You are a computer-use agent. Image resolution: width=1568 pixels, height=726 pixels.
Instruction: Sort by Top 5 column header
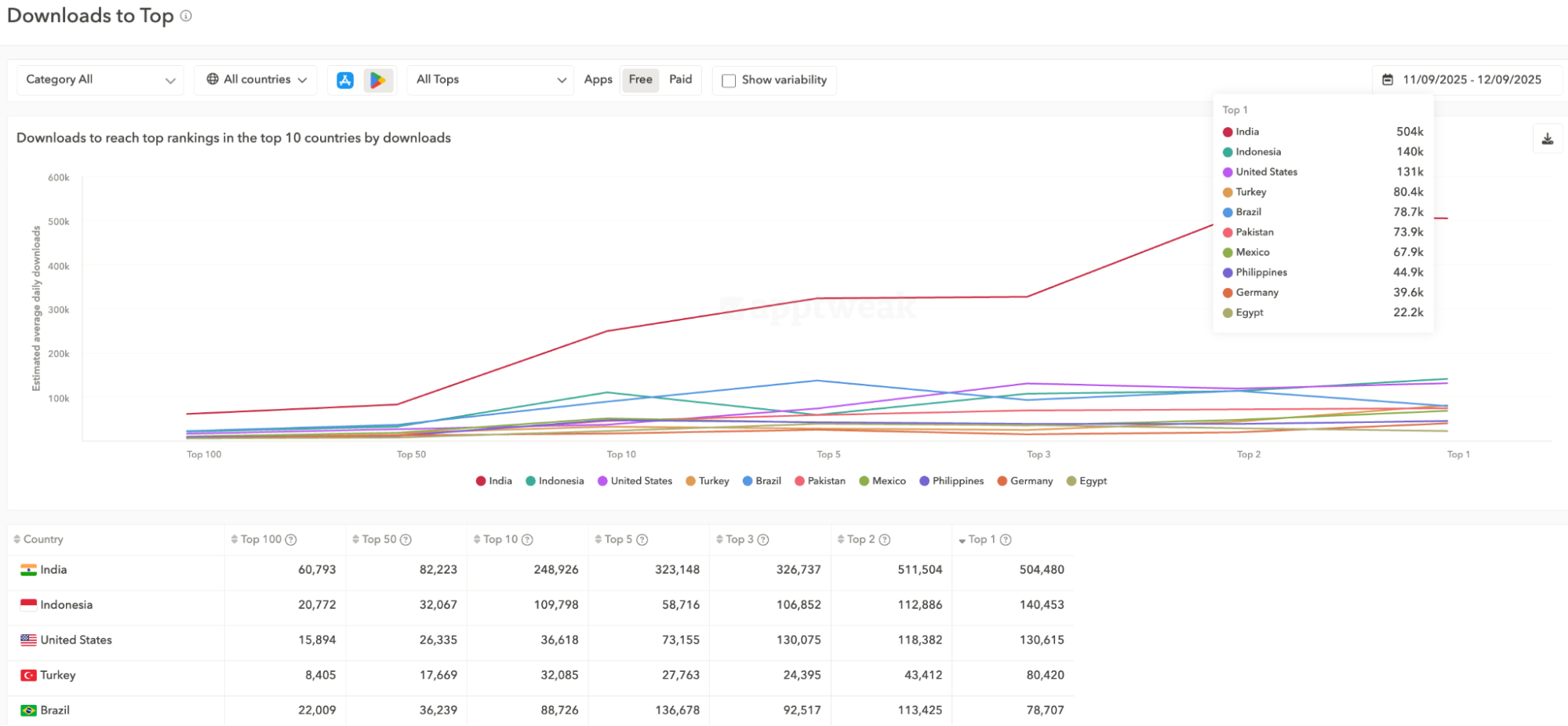pyautogui.click(x=618, y=540)
